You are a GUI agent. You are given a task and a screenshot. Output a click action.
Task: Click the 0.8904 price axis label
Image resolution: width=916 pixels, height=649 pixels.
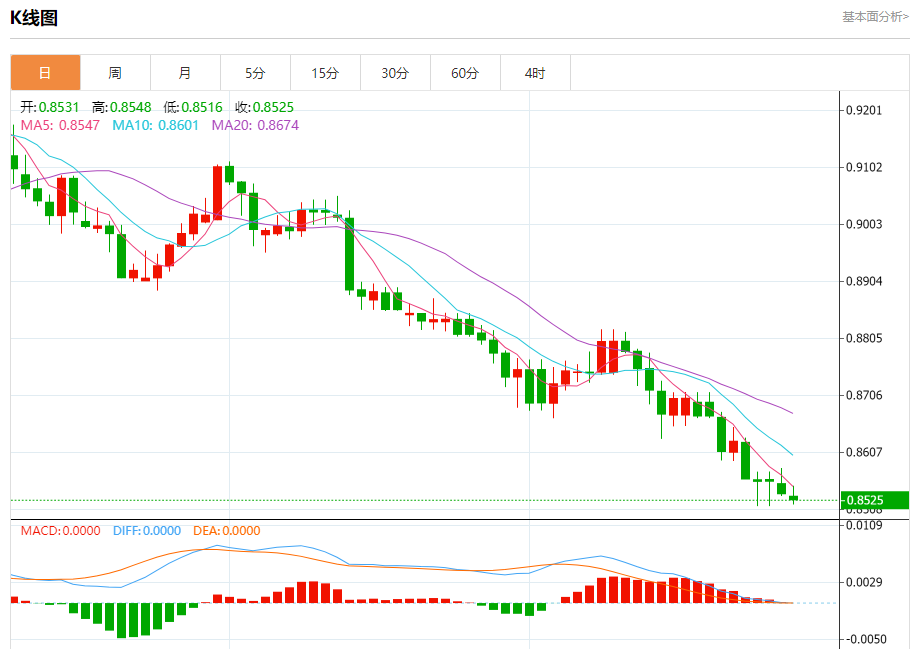pos(864,282)
